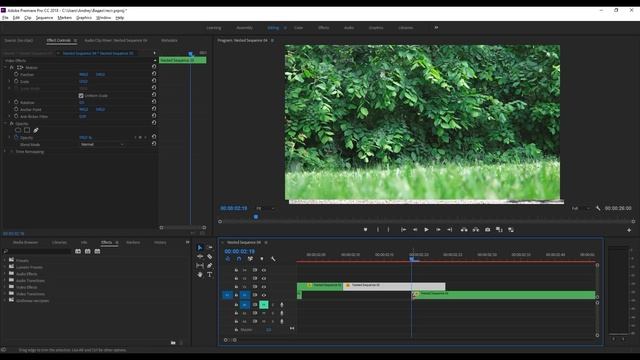
Task: Switch to the Media Browser tab
Action: coord(25,242)
